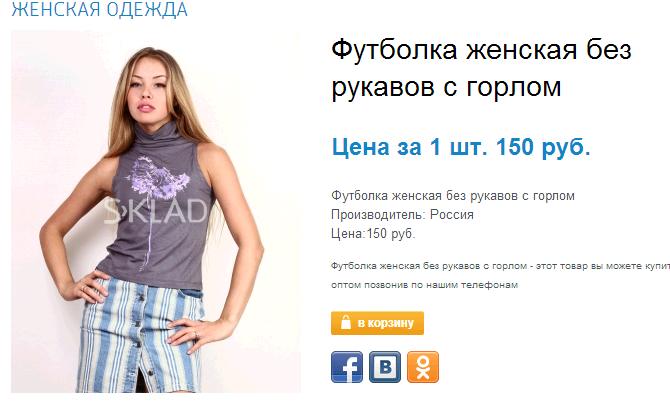The width and height of the screenshot is (670, 408).
Task: Click the grey turtleneck collar in photo
Action: click(157, 133)
